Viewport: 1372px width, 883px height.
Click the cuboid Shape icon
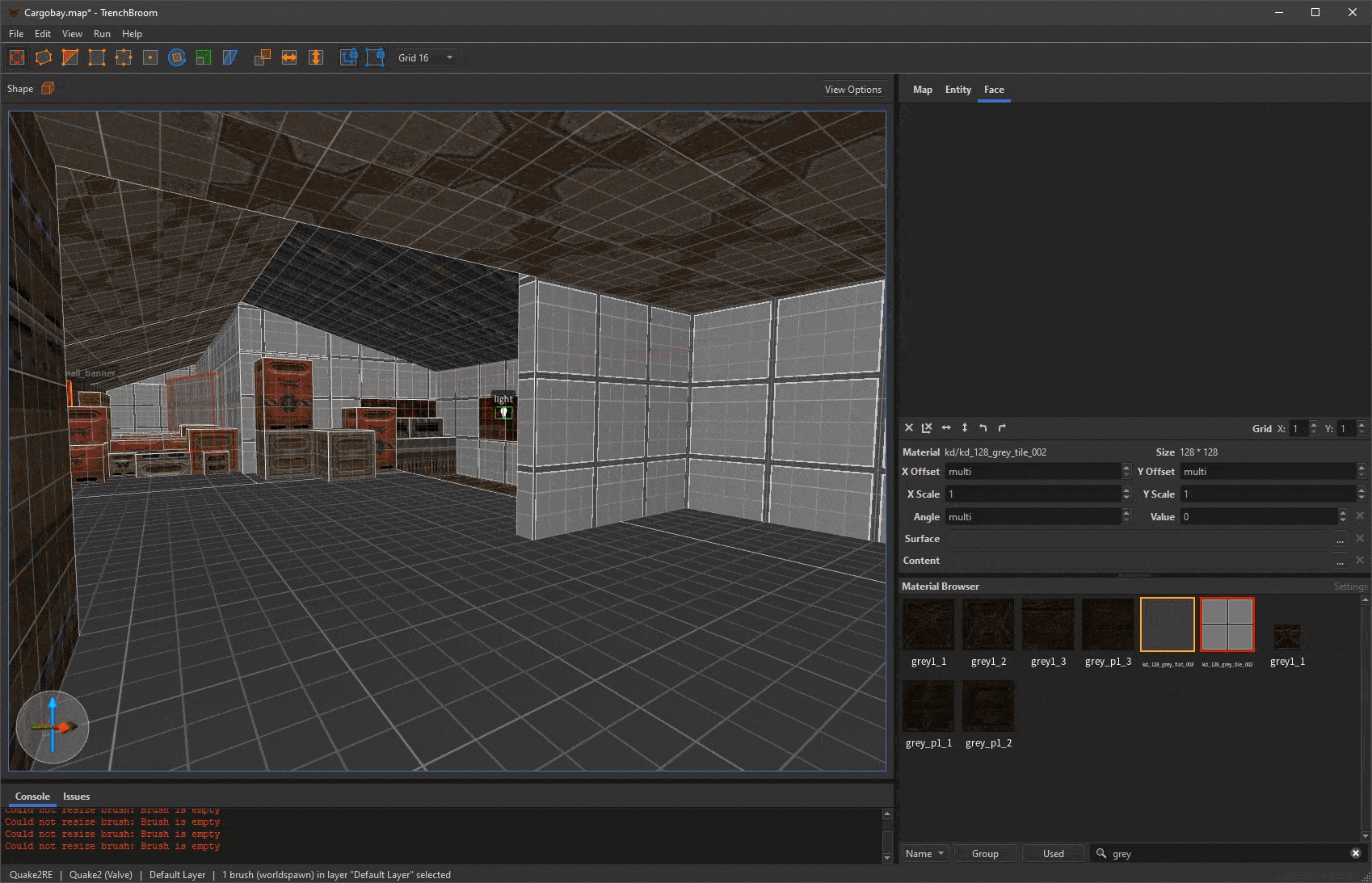point(48,89)
